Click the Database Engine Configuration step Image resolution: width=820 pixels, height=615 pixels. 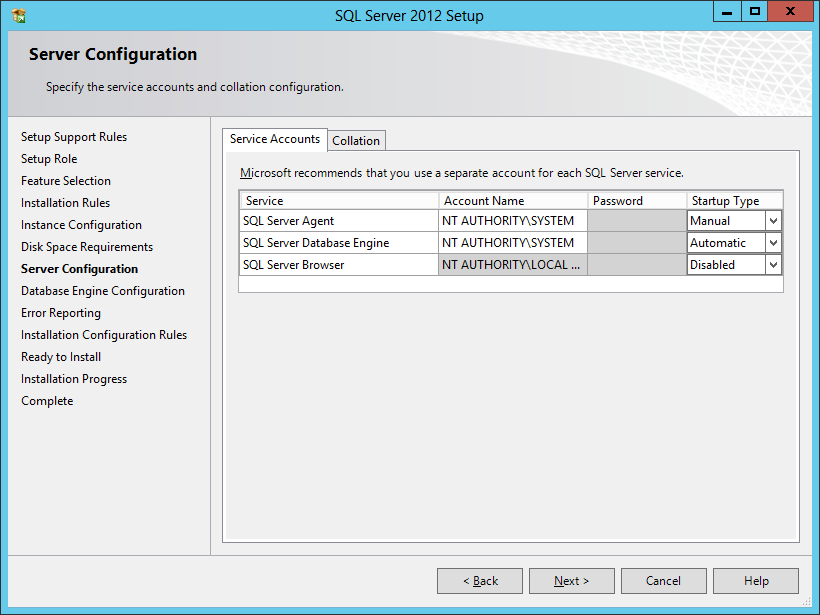103,291
